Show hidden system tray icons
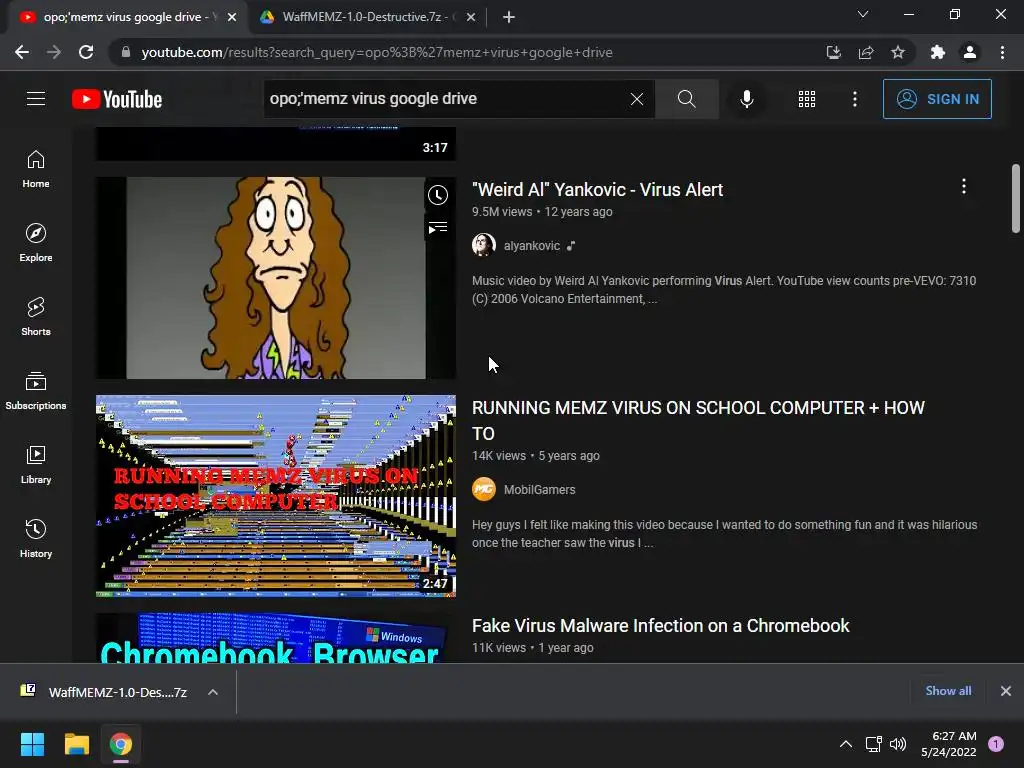1024x768 pixels. (846, 744)
